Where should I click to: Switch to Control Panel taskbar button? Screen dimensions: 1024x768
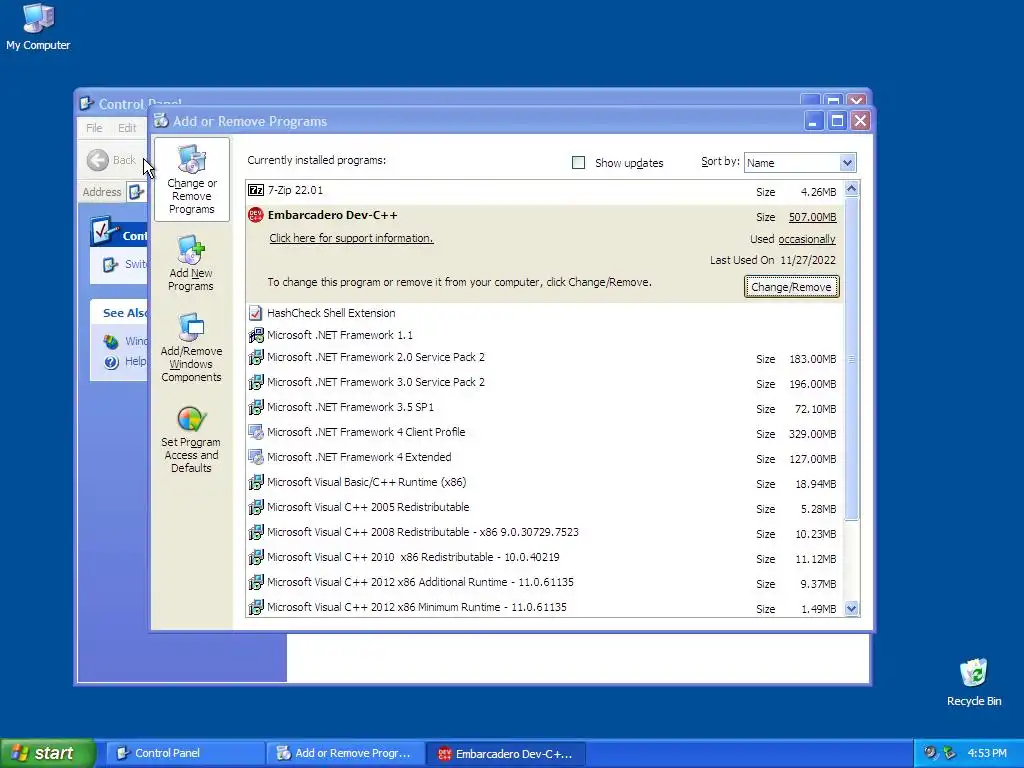click(185, 753)
